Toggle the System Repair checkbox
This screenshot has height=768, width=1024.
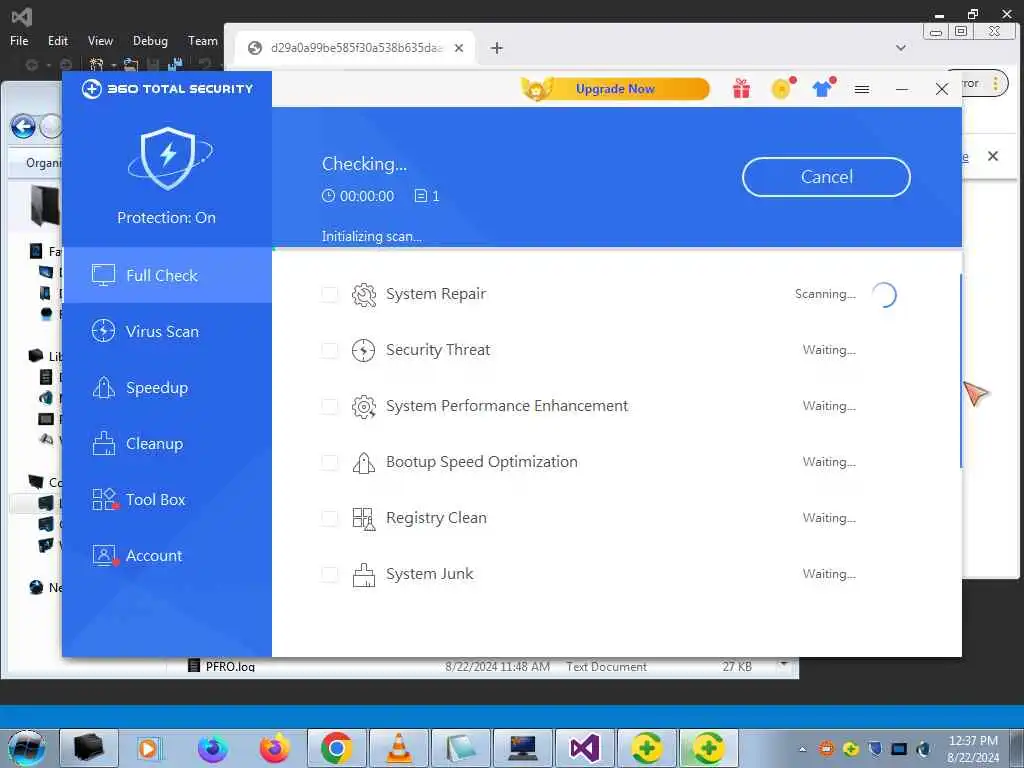[330, 295]
